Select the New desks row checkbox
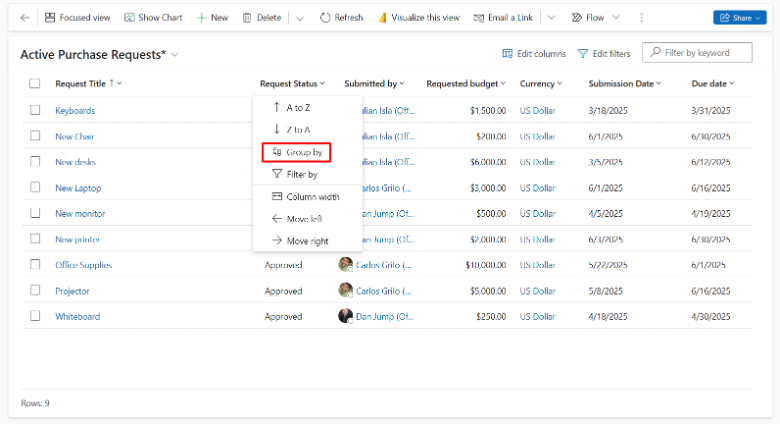This screenshot has width=780, height=425. [x=35, y=162]
